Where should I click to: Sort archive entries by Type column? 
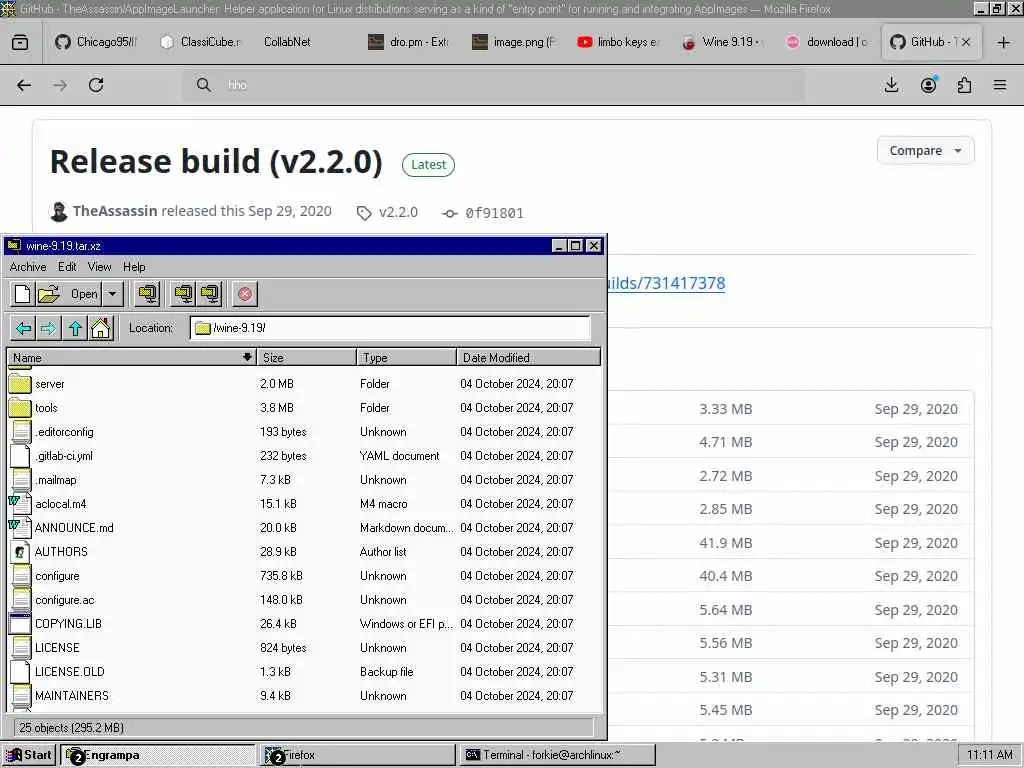coord(406,357)
